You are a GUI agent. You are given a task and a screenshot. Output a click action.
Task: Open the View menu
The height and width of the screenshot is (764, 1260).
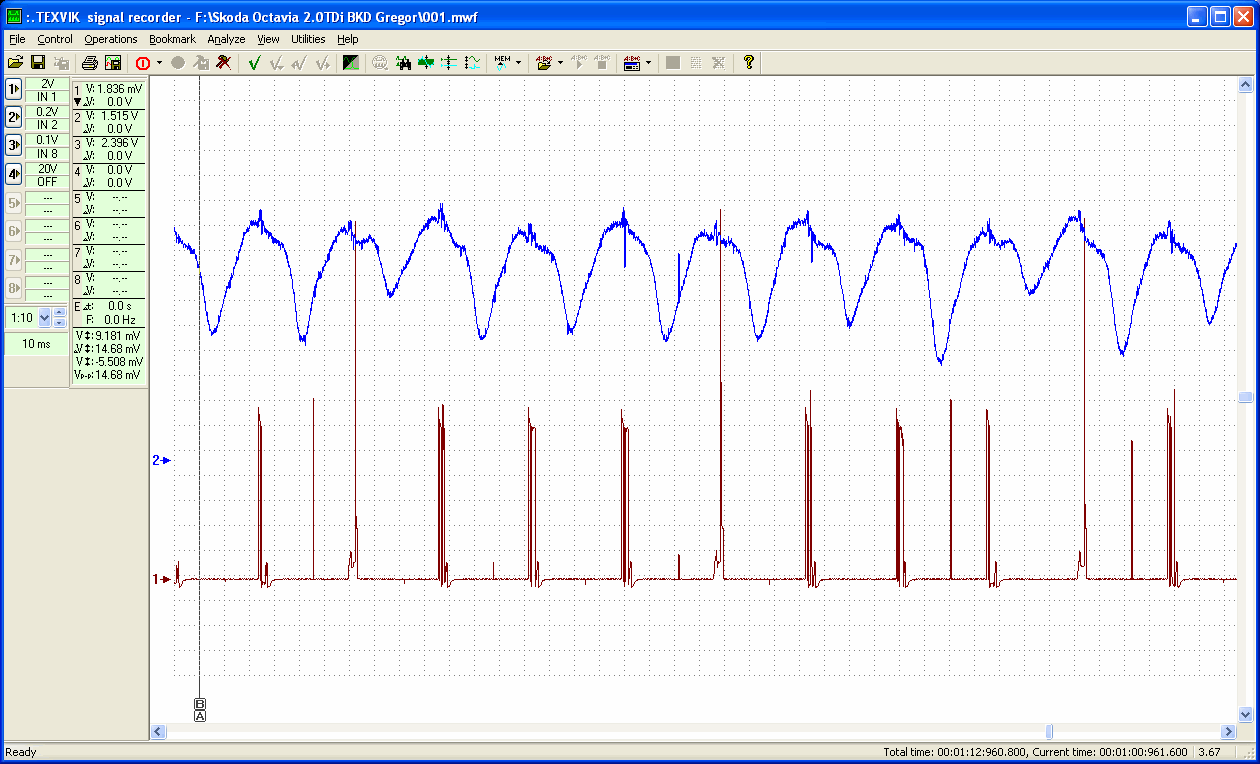268,39
